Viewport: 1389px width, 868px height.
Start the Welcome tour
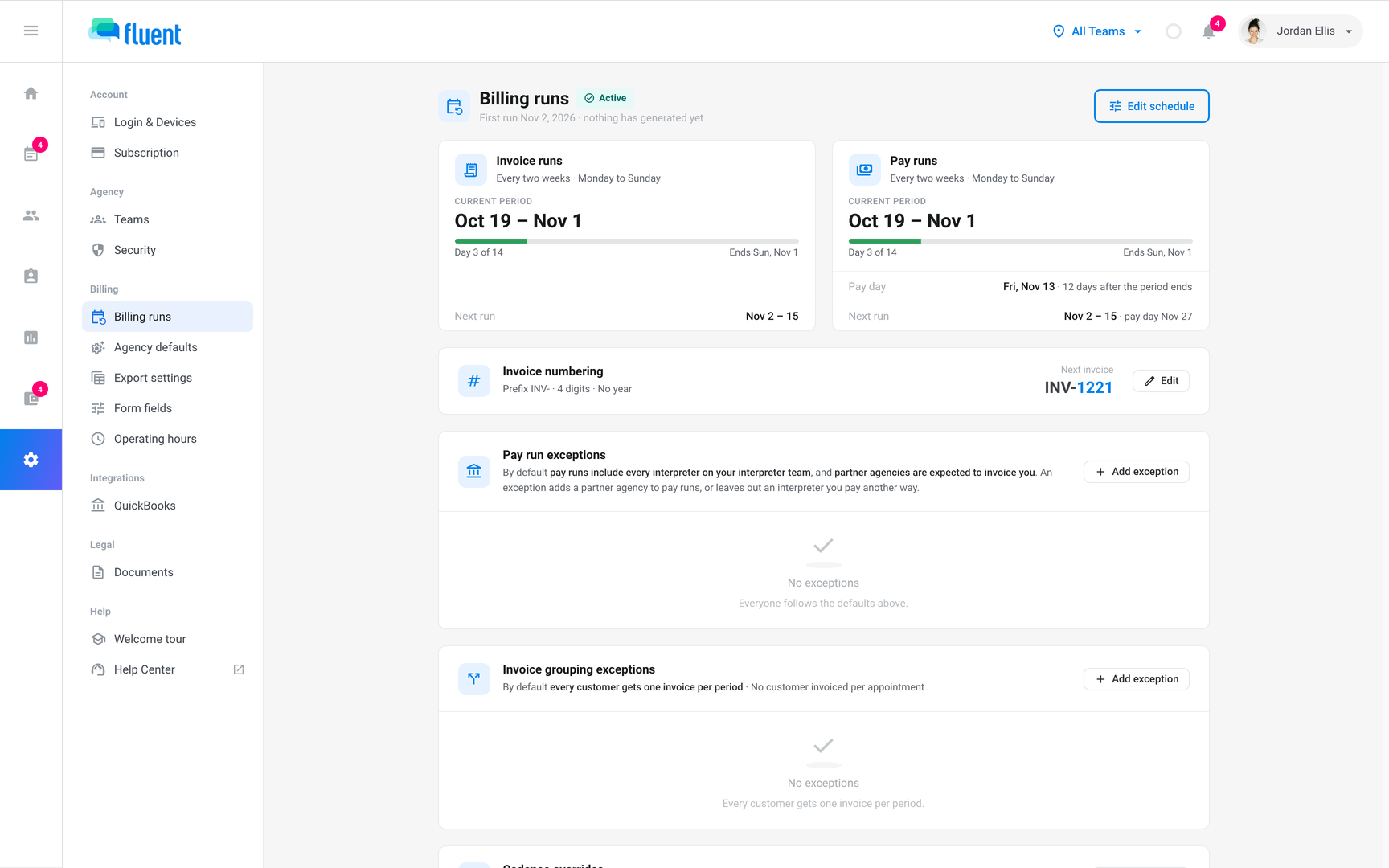click(167, 639)
